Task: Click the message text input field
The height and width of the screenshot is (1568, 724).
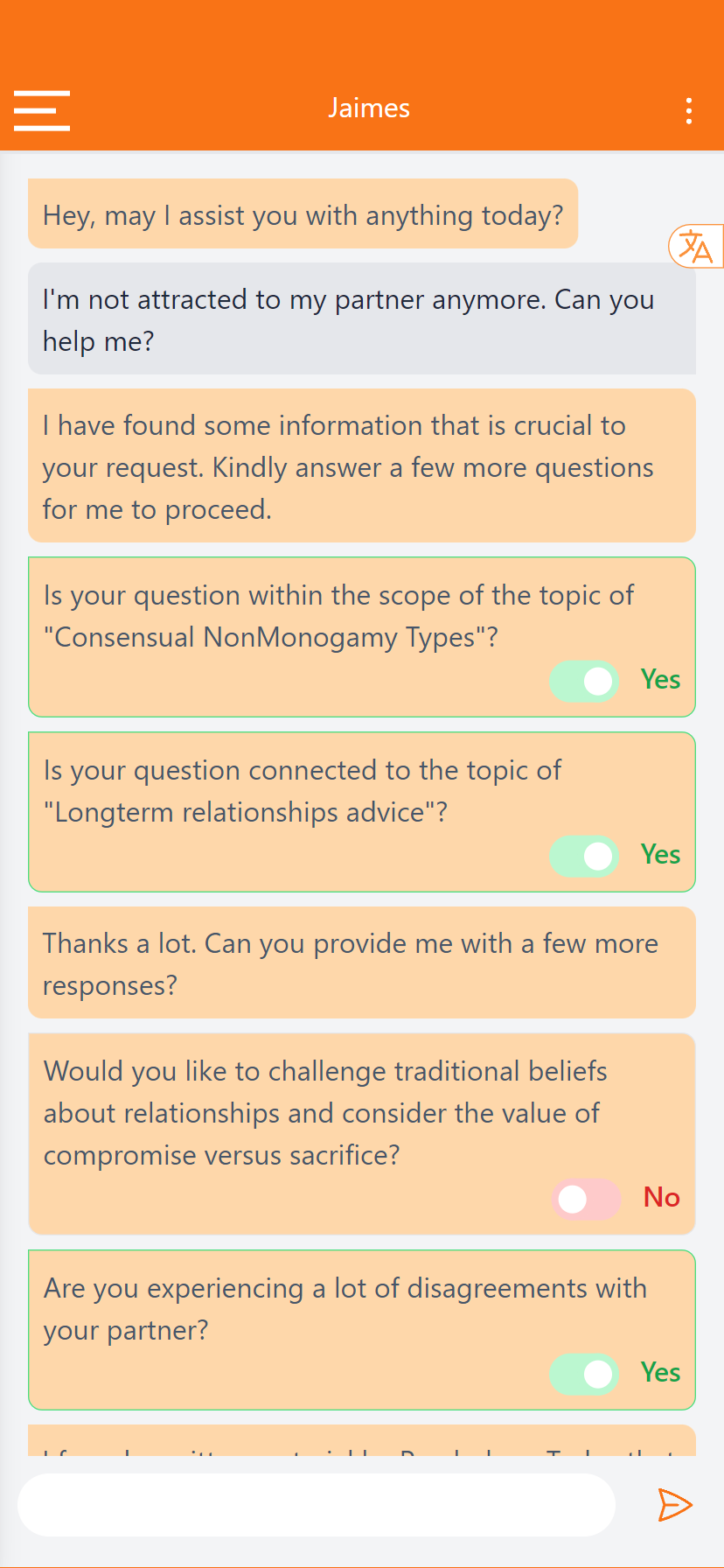Action: tap(317, 1505)
